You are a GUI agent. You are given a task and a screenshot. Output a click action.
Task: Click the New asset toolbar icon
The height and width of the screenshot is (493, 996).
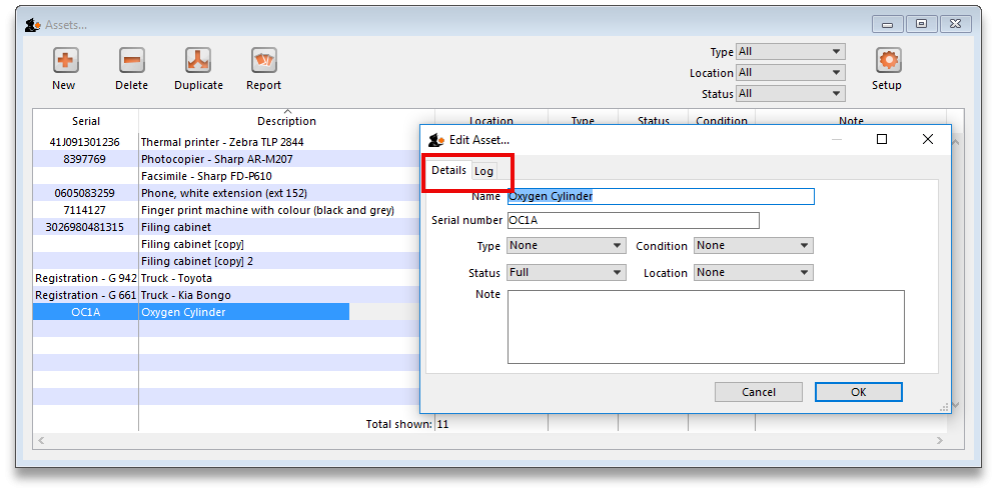(64, 61)
